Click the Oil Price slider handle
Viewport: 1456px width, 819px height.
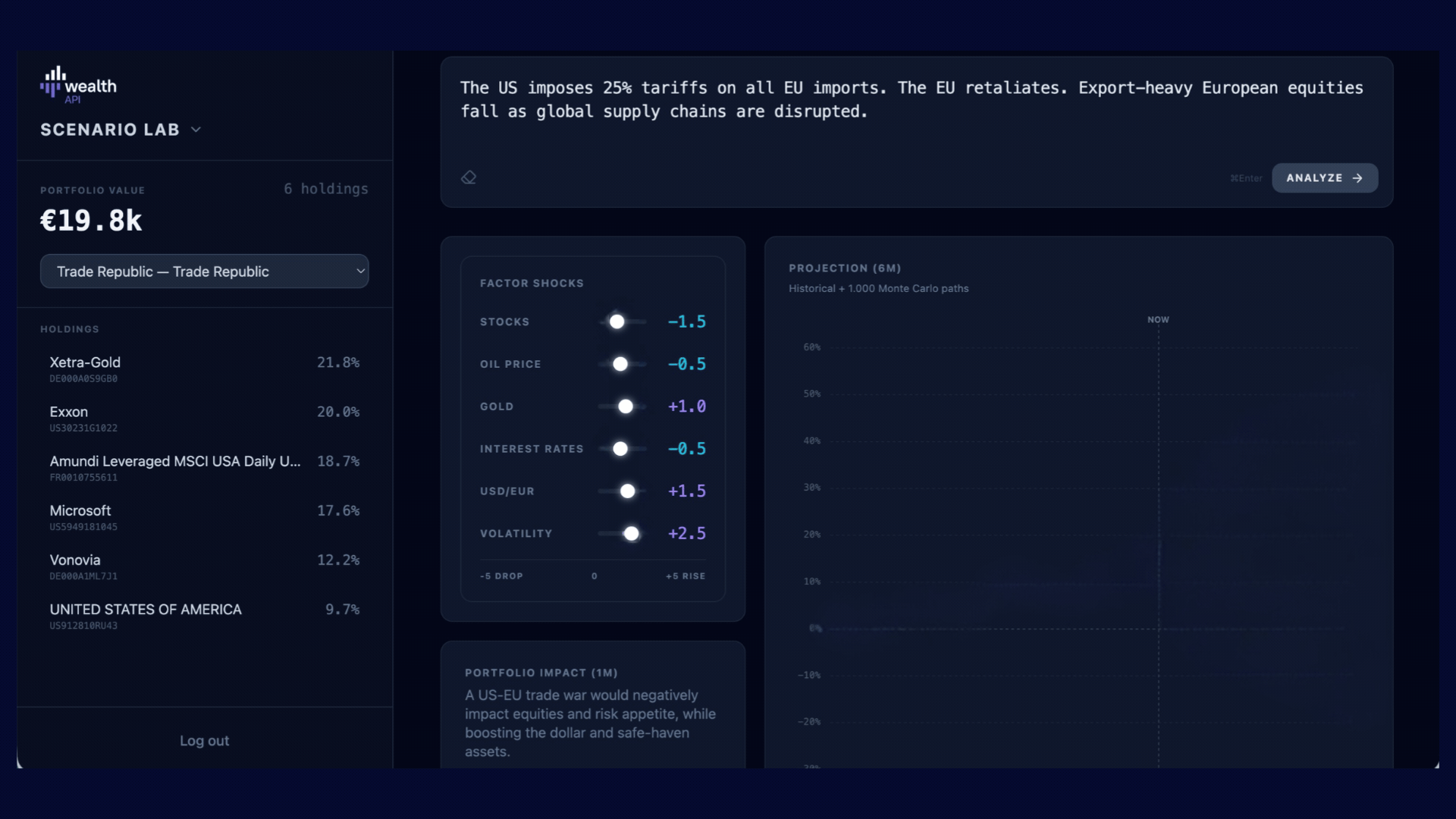point(620,365)
